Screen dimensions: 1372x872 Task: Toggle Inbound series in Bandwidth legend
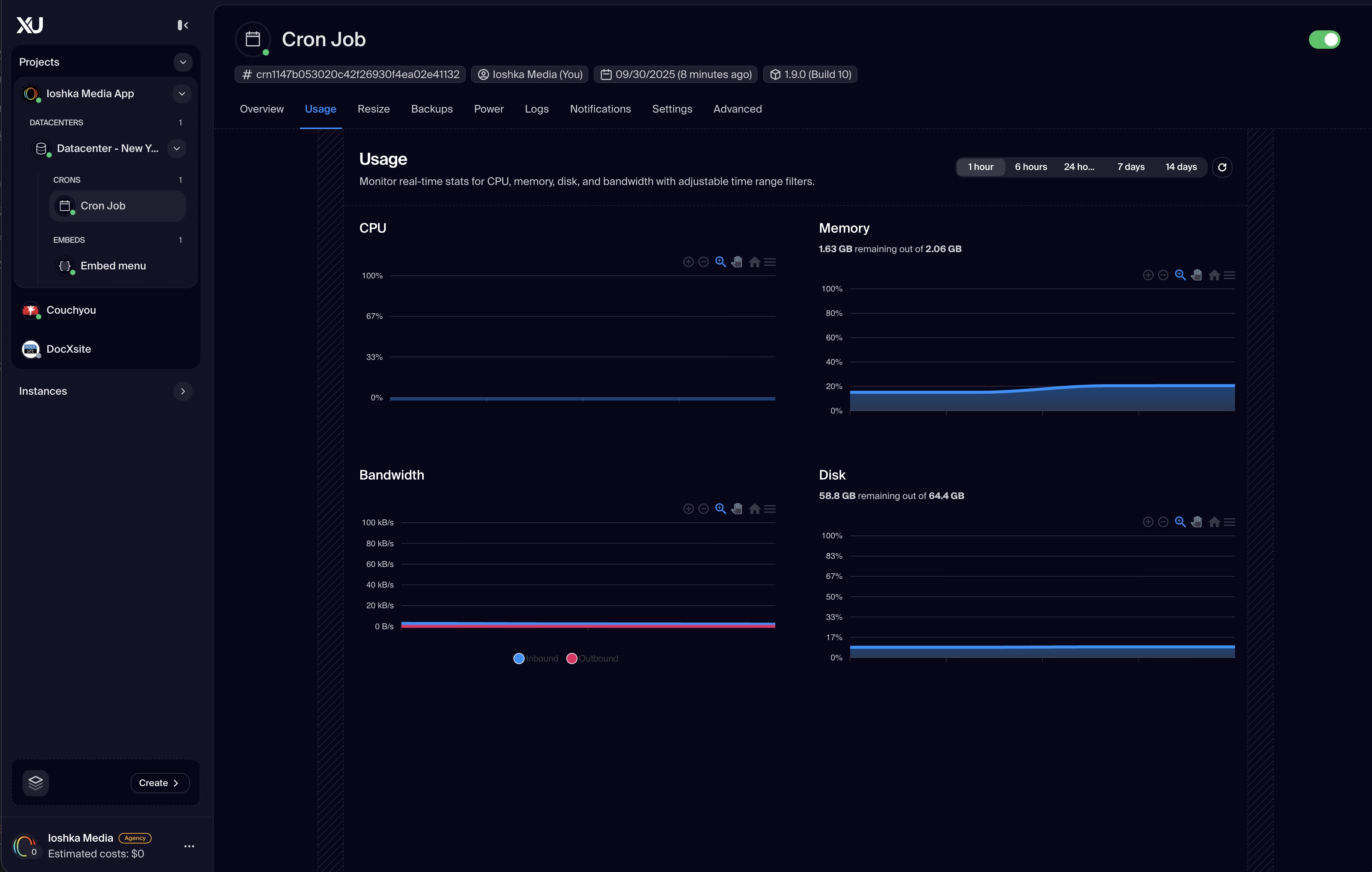point(536,659)
